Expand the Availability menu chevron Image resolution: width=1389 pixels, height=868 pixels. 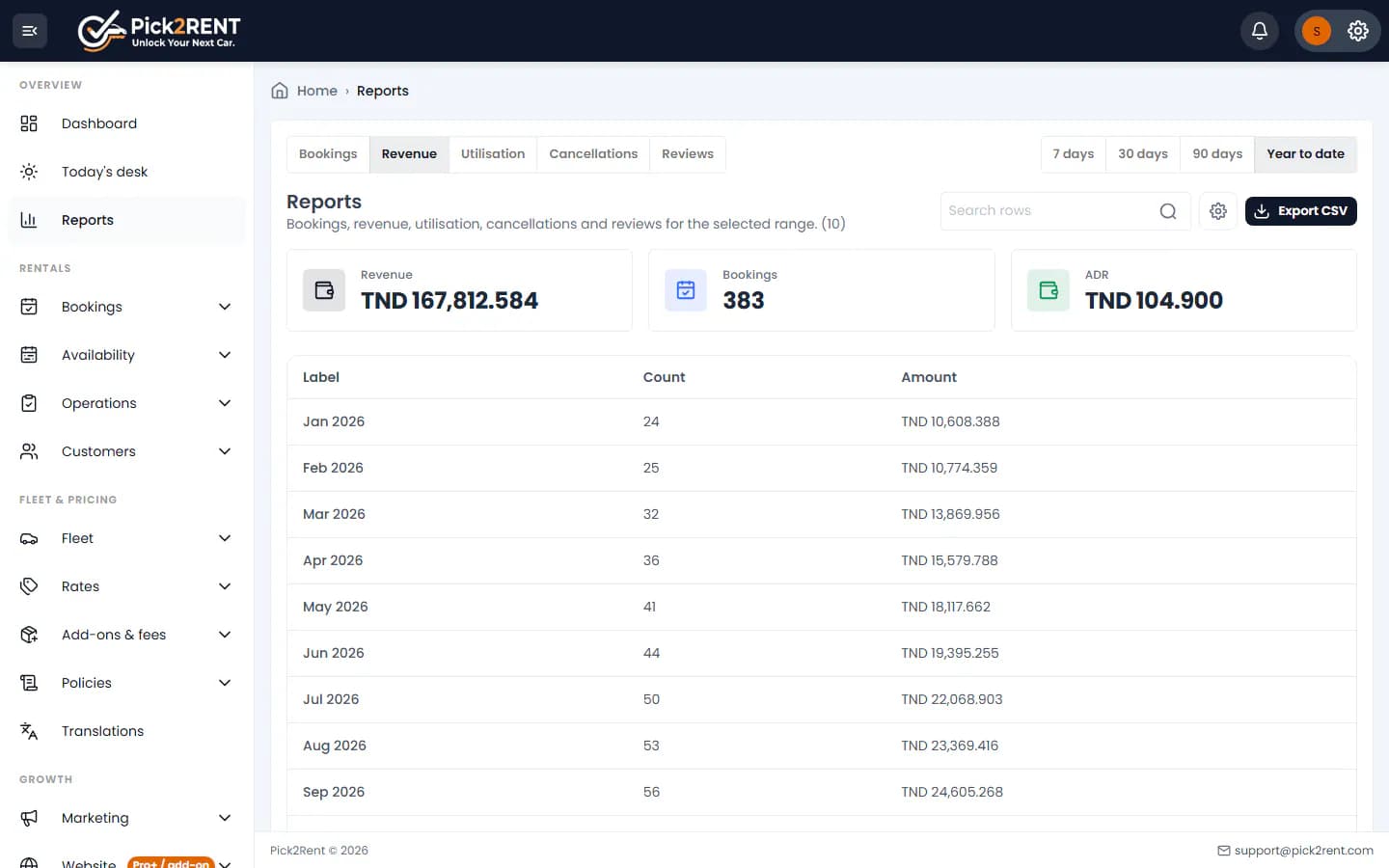[225, 355]
